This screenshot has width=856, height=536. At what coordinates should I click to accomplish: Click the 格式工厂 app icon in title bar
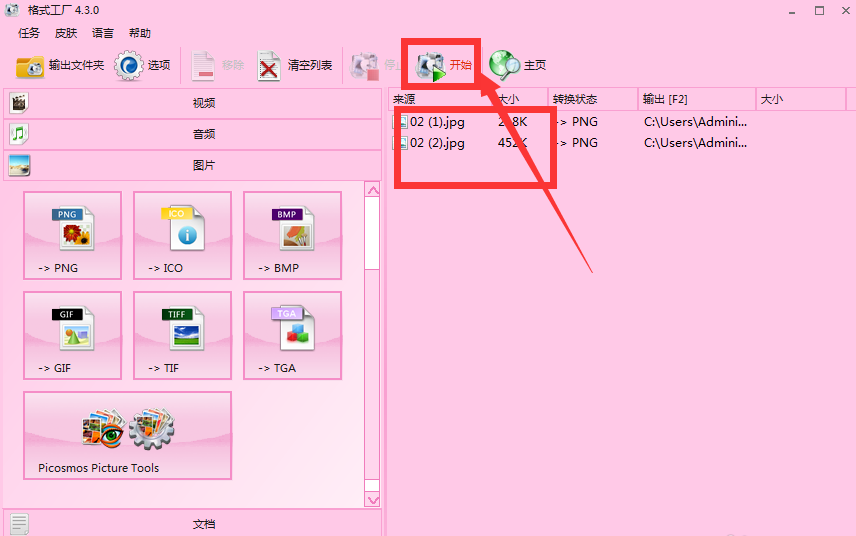pos(12,10)
